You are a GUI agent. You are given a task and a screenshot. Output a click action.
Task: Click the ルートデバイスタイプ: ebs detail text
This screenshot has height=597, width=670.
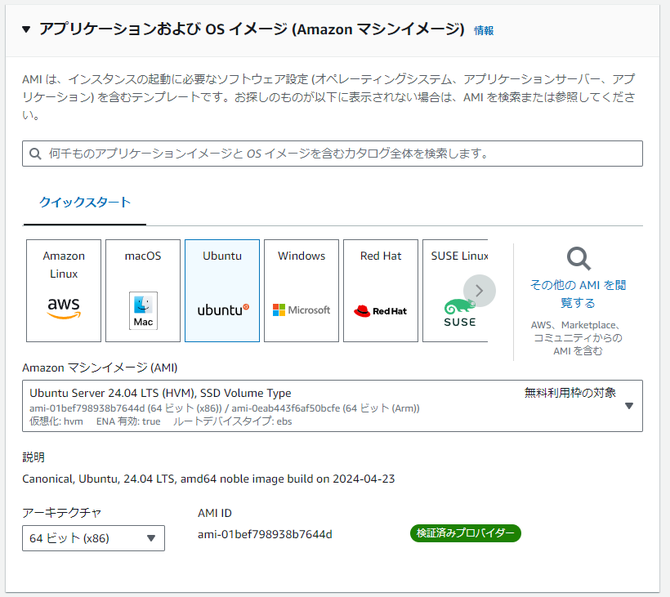coord(233,421)
